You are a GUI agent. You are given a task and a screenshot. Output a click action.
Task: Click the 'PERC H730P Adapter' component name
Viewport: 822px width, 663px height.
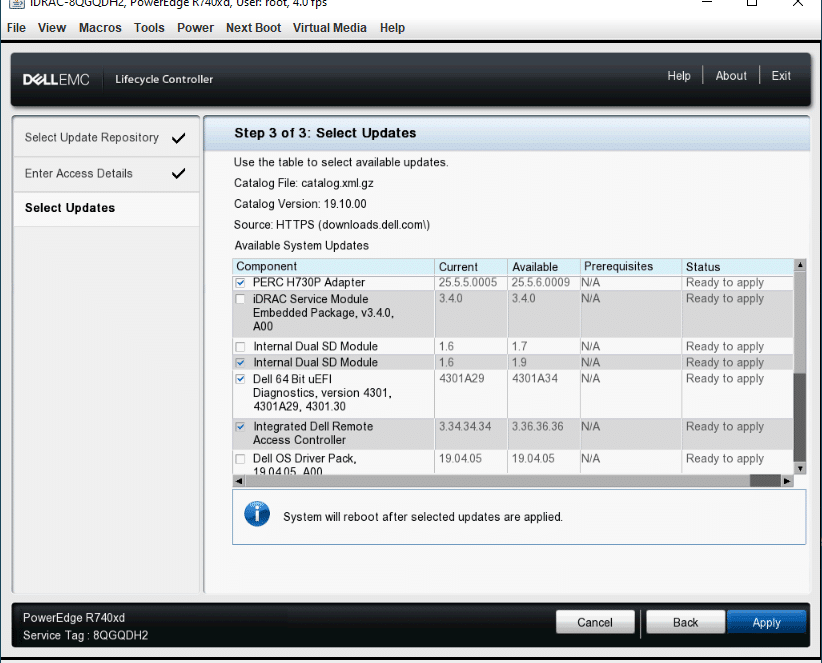[309, 282]
